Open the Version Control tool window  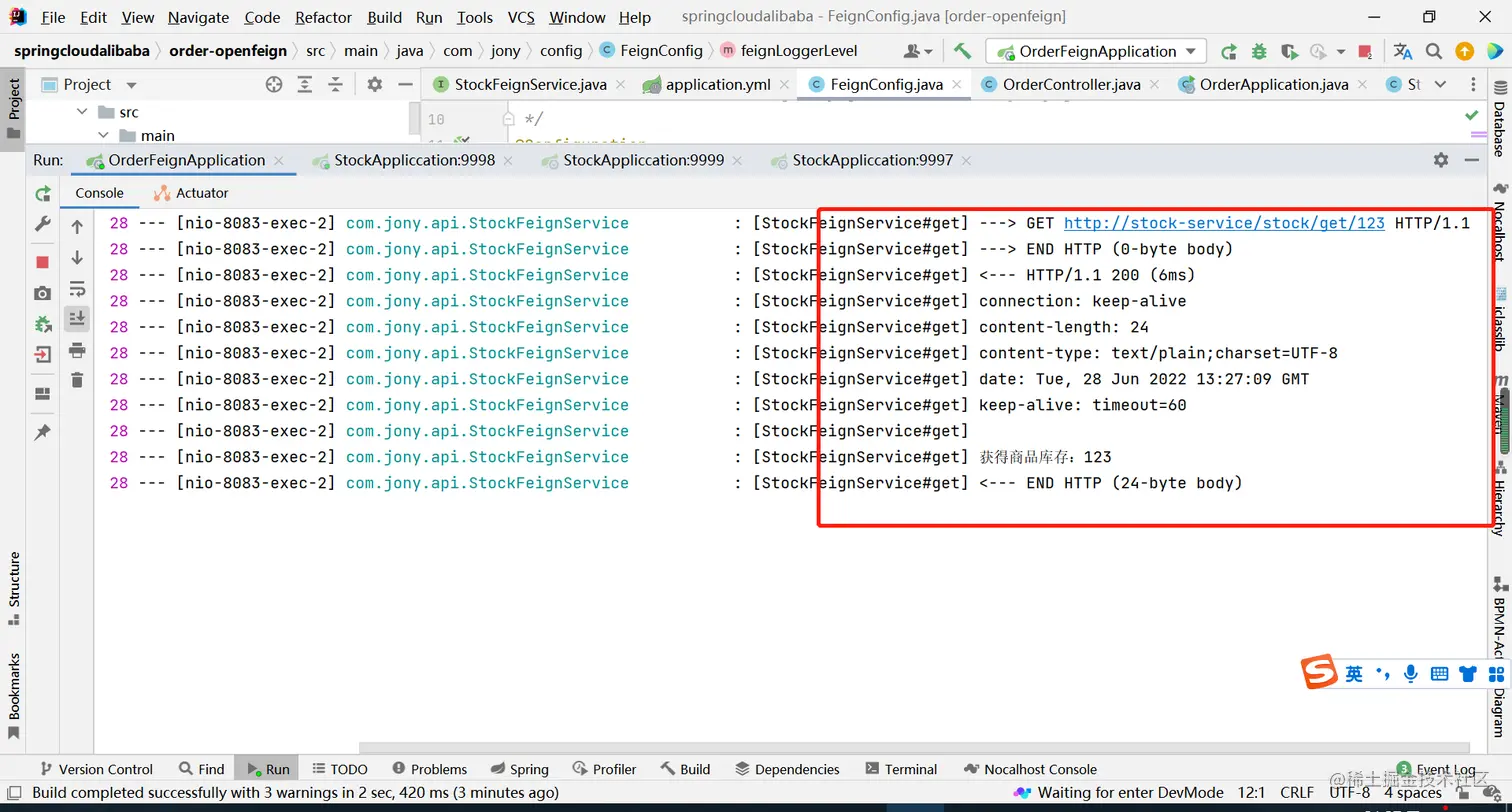(x=96, y=769)
